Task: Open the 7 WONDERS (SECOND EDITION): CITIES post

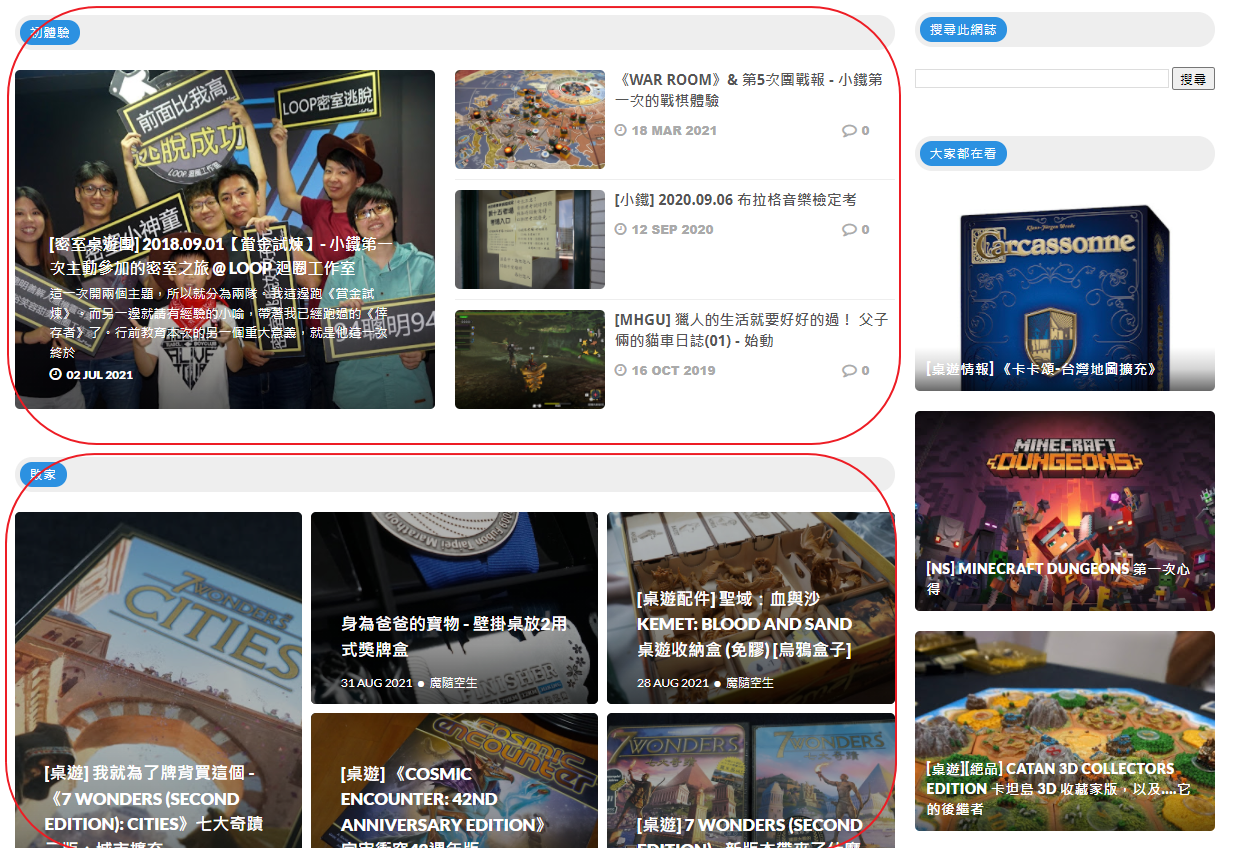Action: pyautogui.click(x=158, y=680)
